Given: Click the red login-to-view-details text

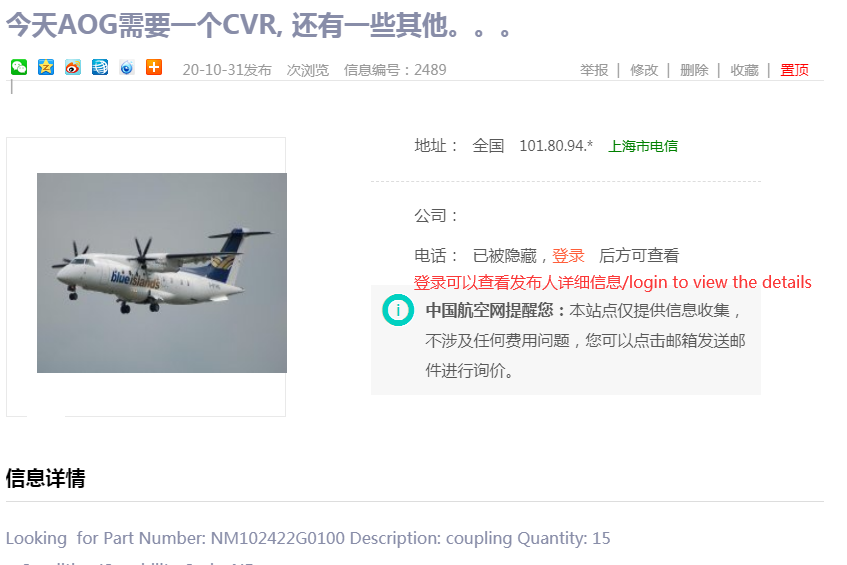Looking at the screenshot, I should [613, 282].
